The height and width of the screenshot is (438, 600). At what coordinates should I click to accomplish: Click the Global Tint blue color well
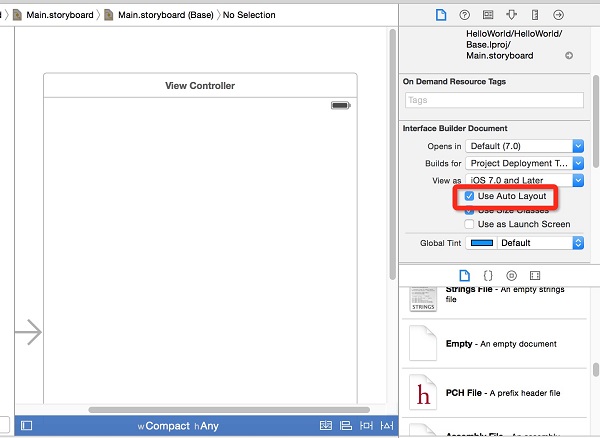point(482,243)
